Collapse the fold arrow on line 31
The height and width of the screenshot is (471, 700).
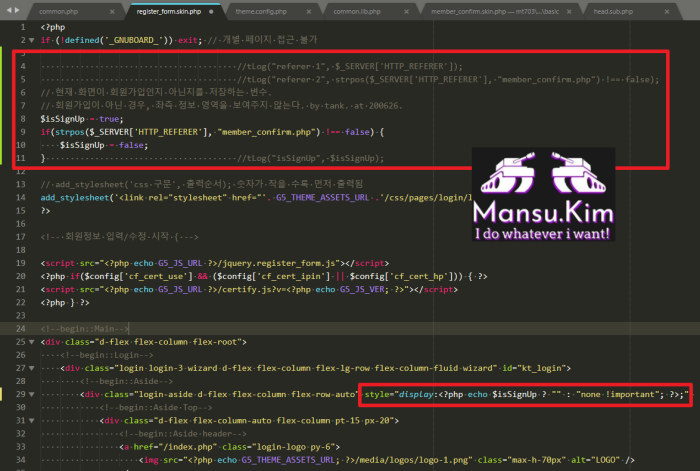(32, 421)
